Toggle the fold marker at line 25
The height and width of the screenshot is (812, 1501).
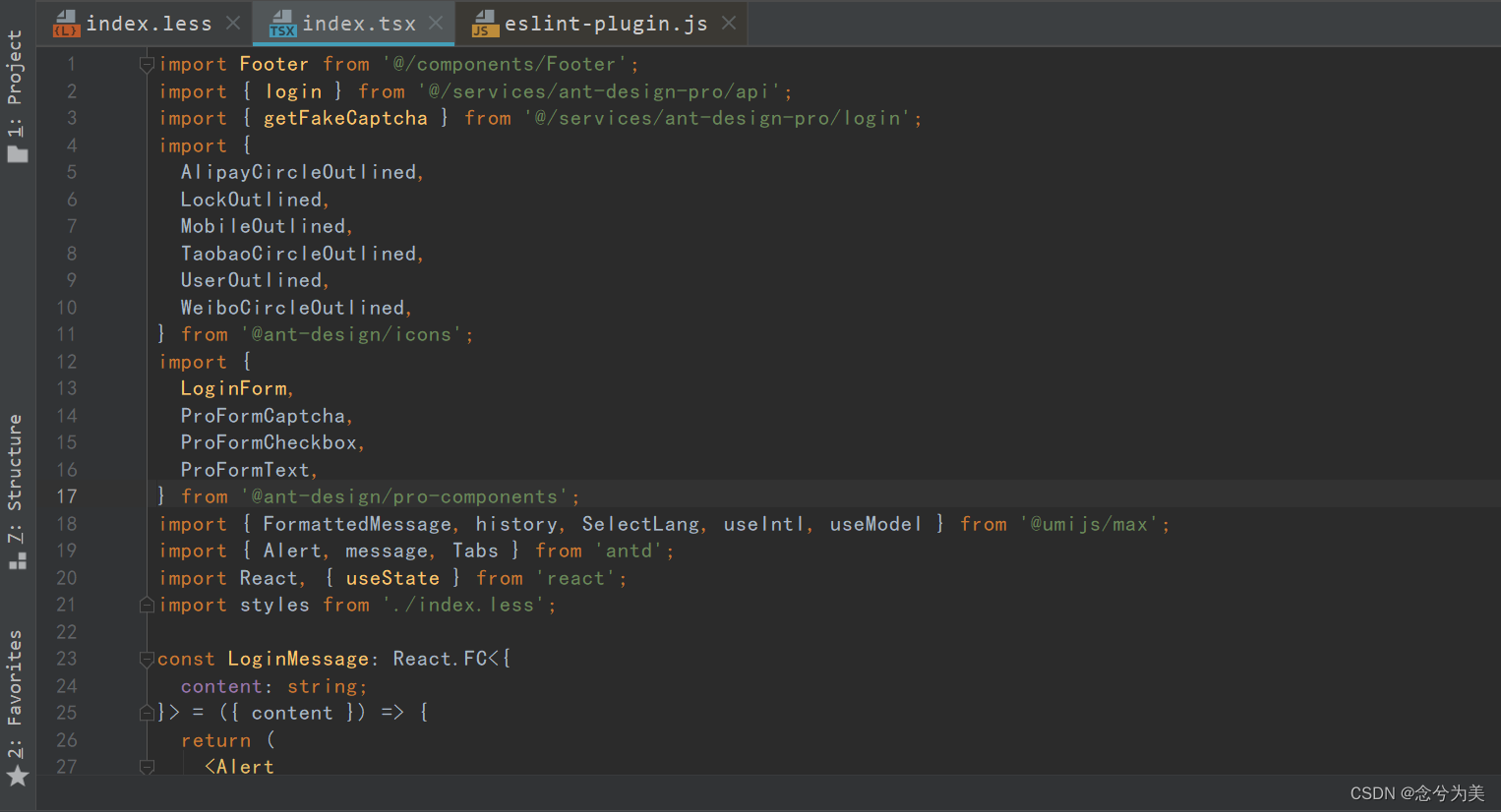pos(147,713)
